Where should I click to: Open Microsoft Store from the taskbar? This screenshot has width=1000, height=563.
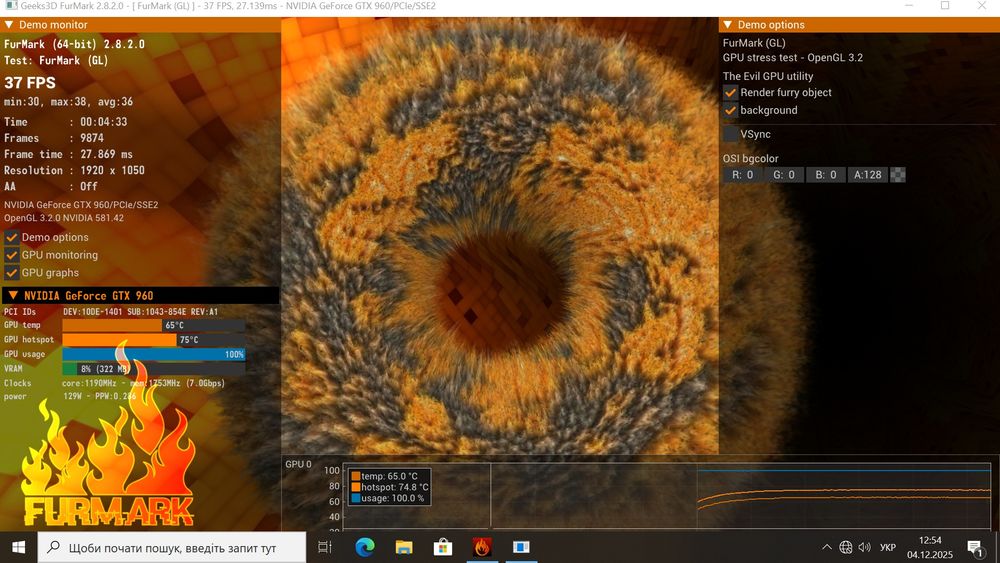click(x=443, y=547)
